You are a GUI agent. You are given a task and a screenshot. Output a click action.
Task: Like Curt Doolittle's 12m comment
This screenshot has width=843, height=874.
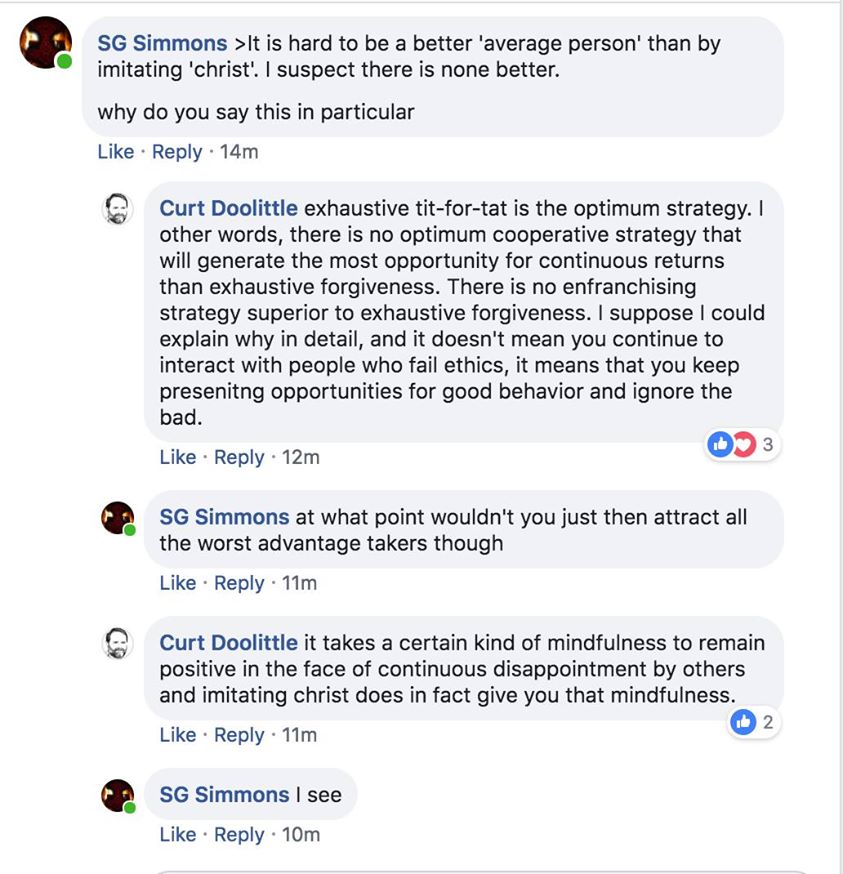pos(178,457)
